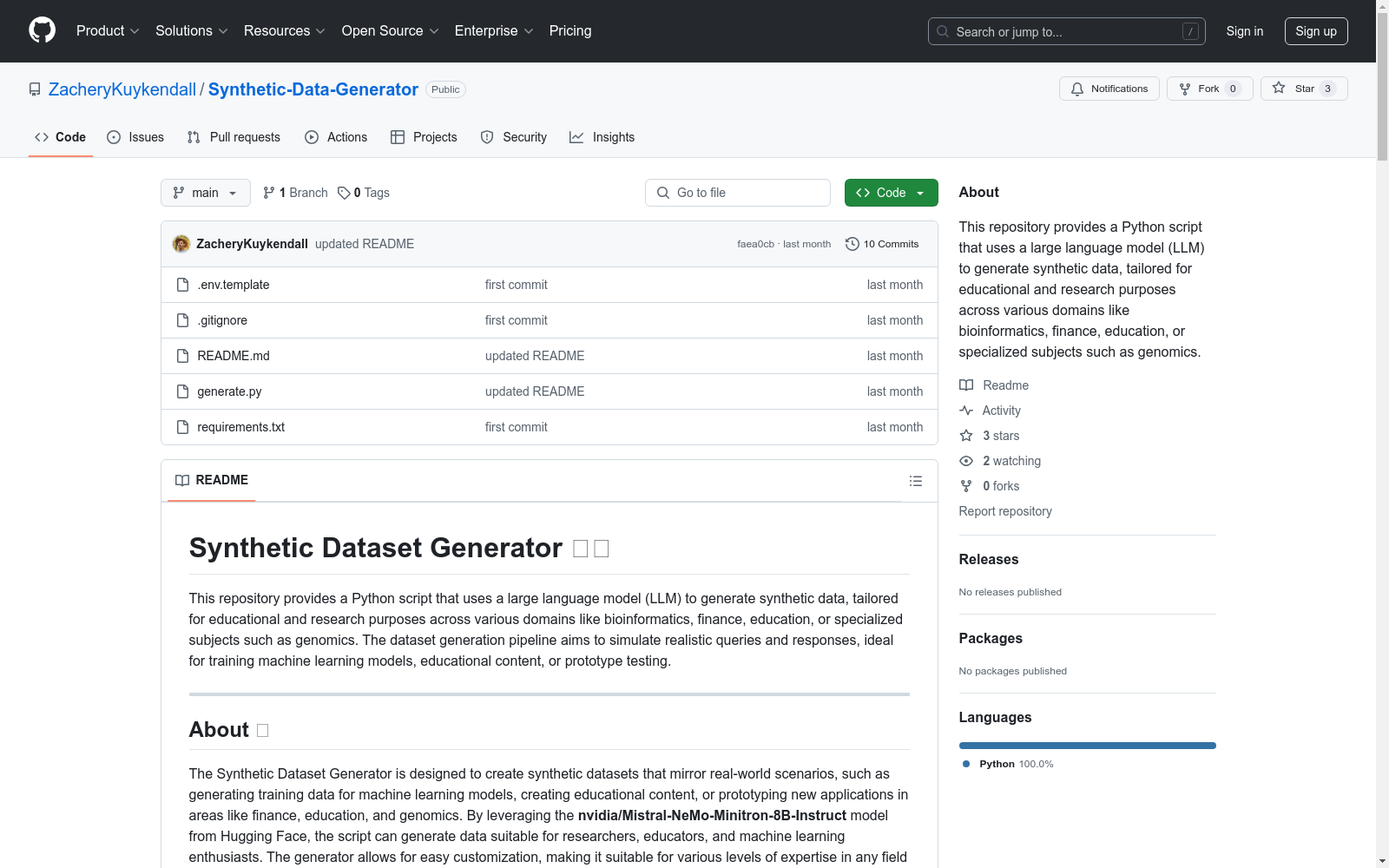Image resolution: width=1389 pixels, height=868 pixels.
Task: Click the Issues circle icon
Action: pos(114,137)
